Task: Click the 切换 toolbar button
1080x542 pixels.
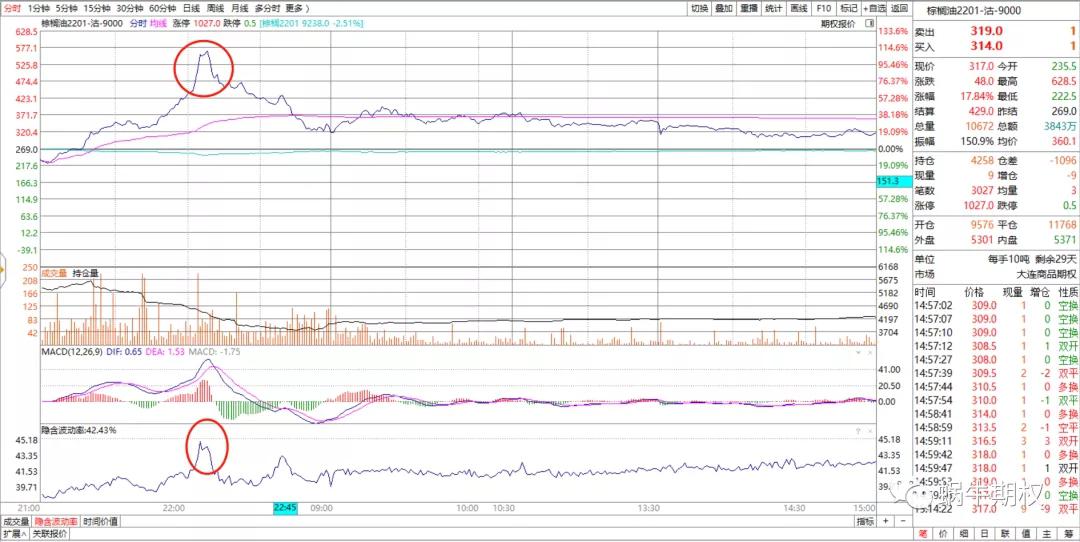Action: click(700, 8)
